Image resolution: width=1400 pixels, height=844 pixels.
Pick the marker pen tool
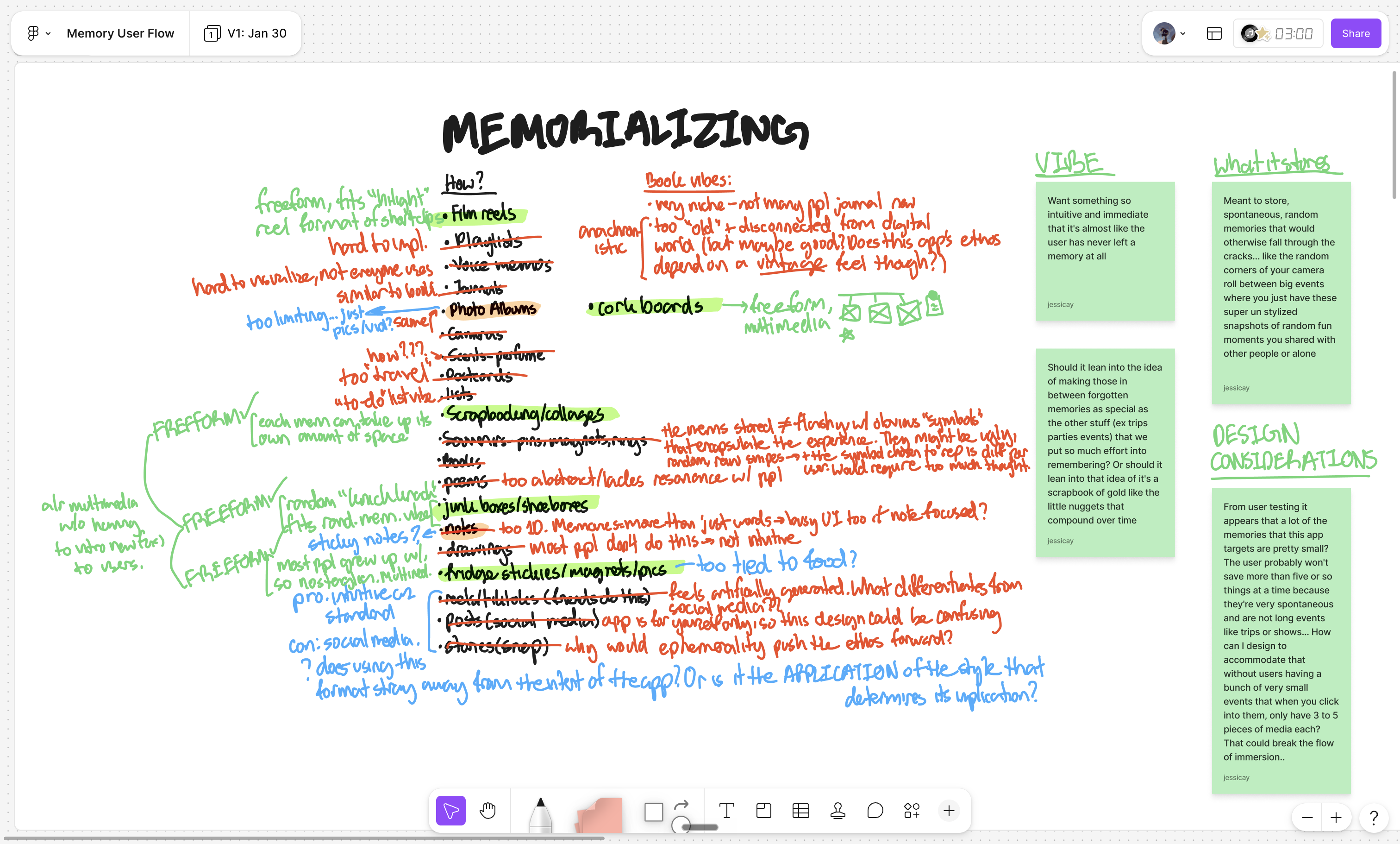point(540,814)
